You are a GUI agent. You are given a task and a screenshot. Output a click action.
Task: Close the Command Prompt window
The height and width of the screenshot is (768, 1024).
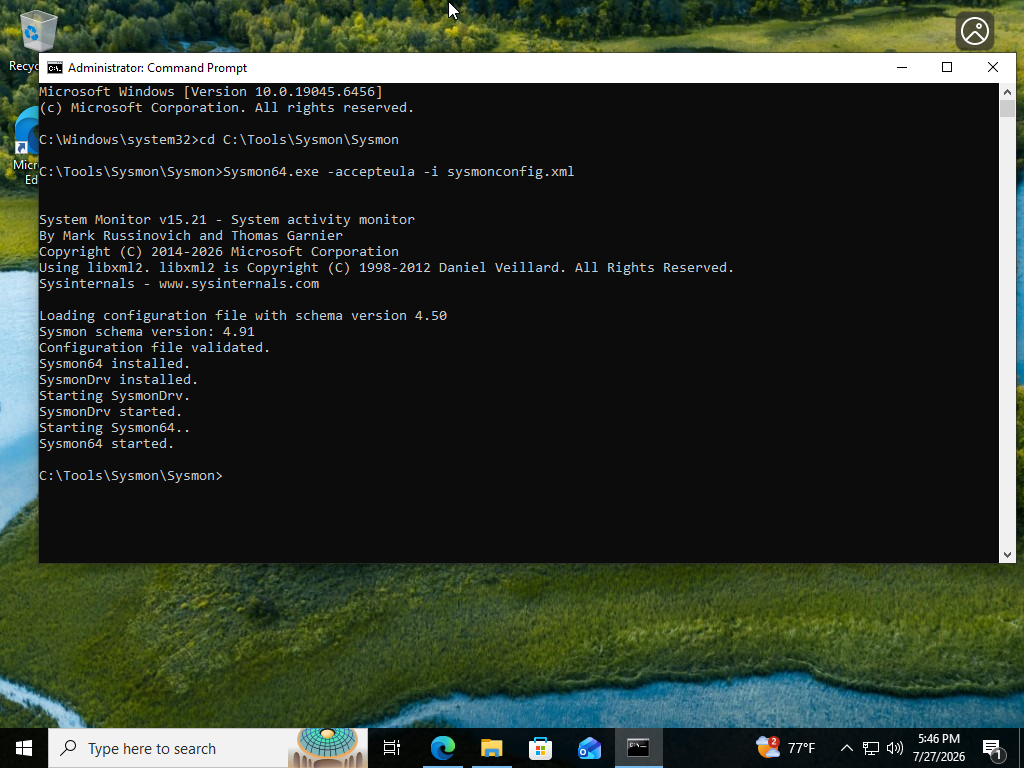[993, 67]
